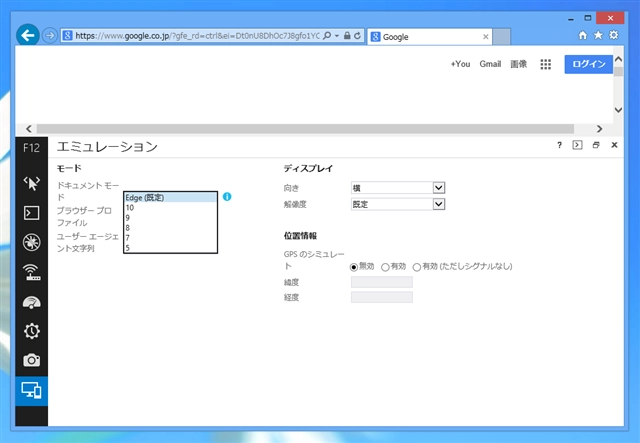This screenshot has width=640, height=443.
Task: Click the page horizontal scrollbar track
Action: 305,129
